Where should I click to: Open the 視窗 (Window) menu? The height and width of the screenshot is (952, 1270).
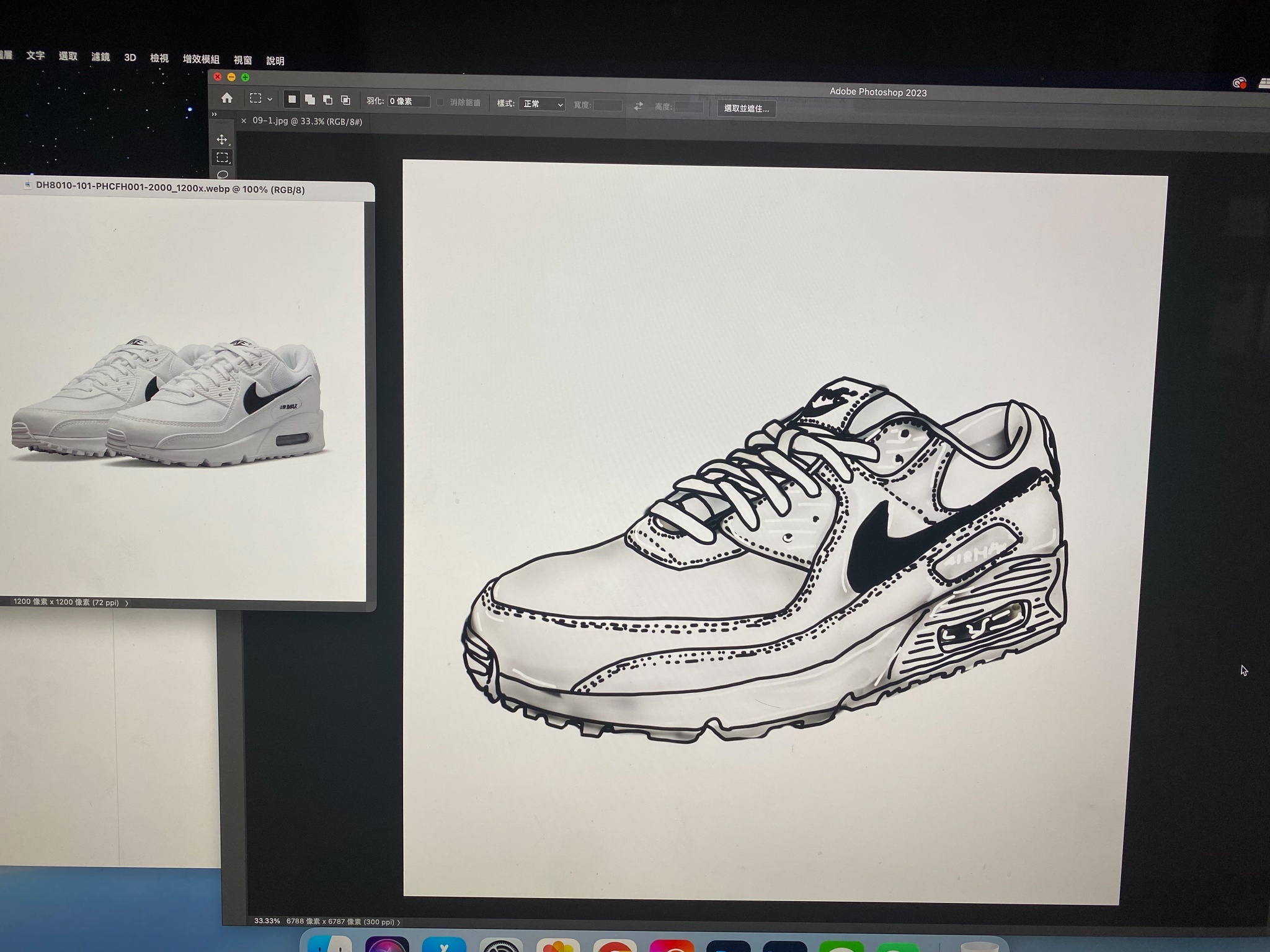point(243,60)
